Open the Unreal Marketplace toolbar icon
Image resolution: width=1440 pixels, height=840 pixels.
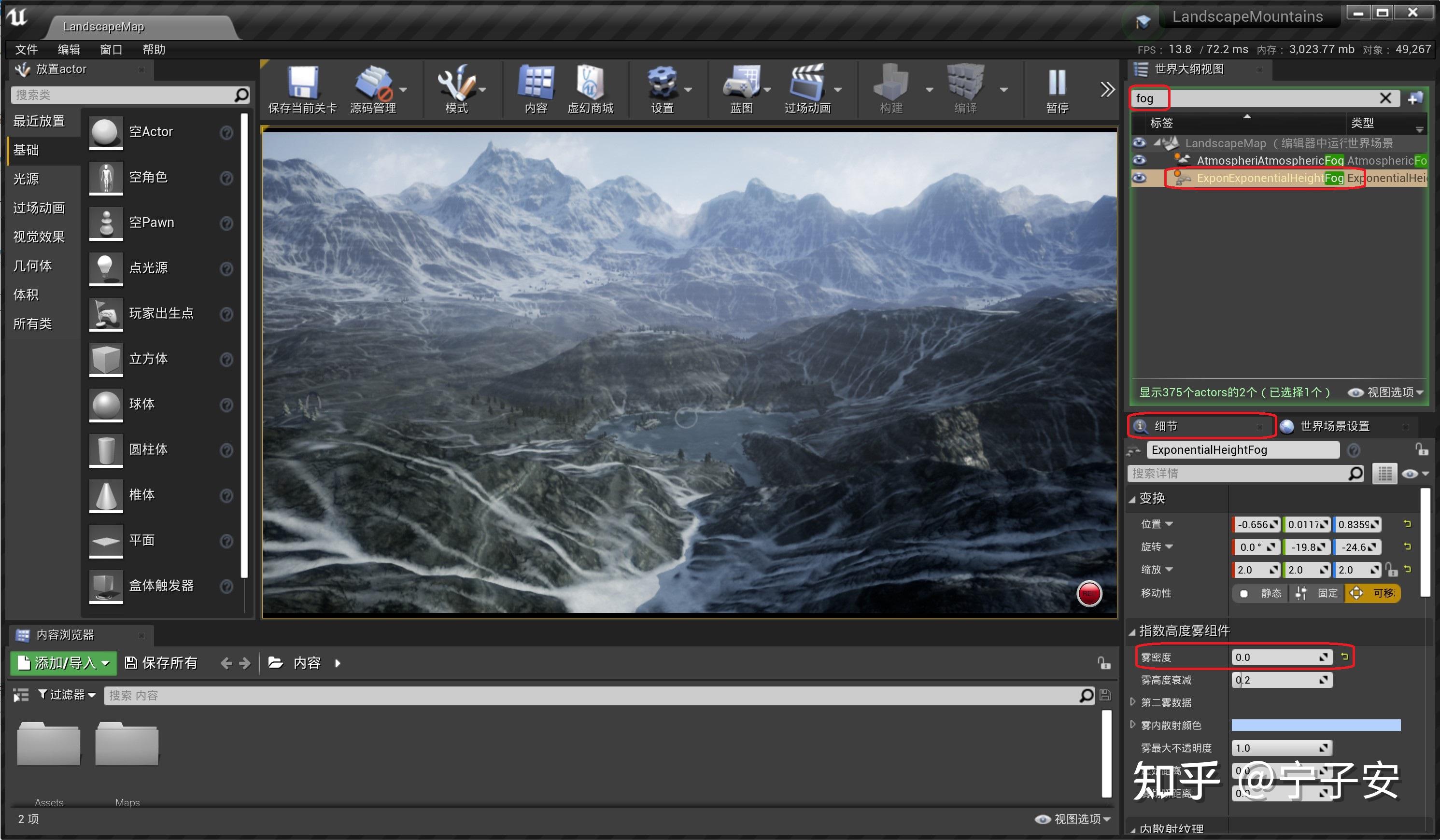pos(590,83)
